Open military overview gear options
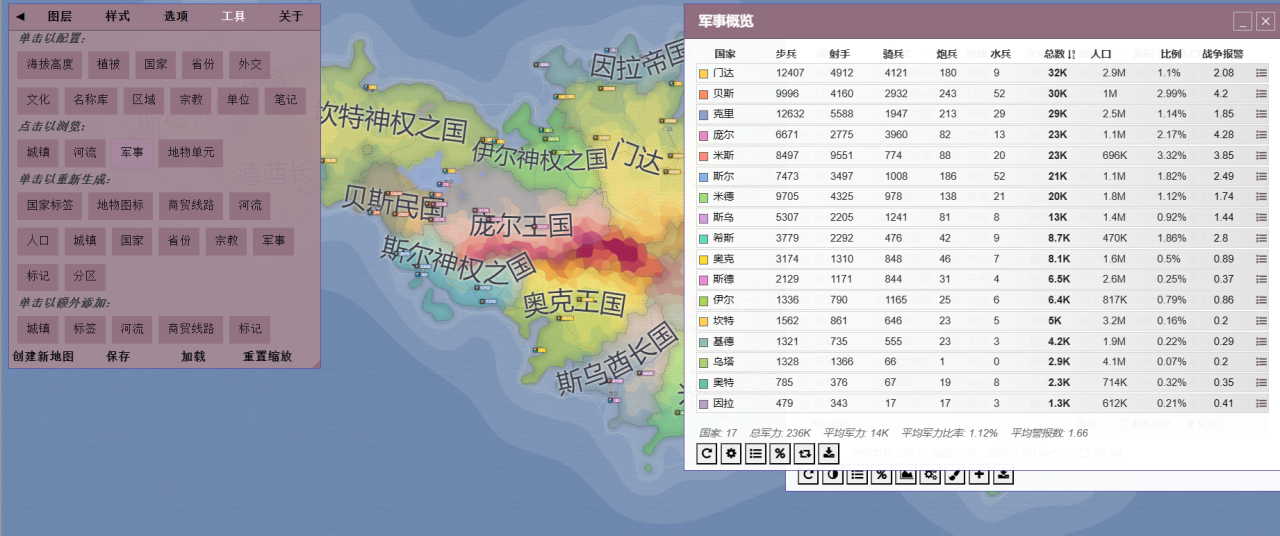This screenshot has width=1280, height=536. tap(731, 454)
